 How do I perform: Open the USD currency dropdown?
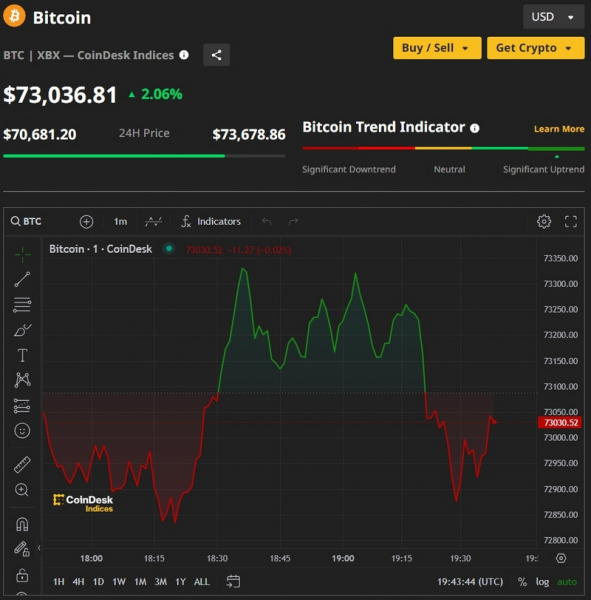553,17
